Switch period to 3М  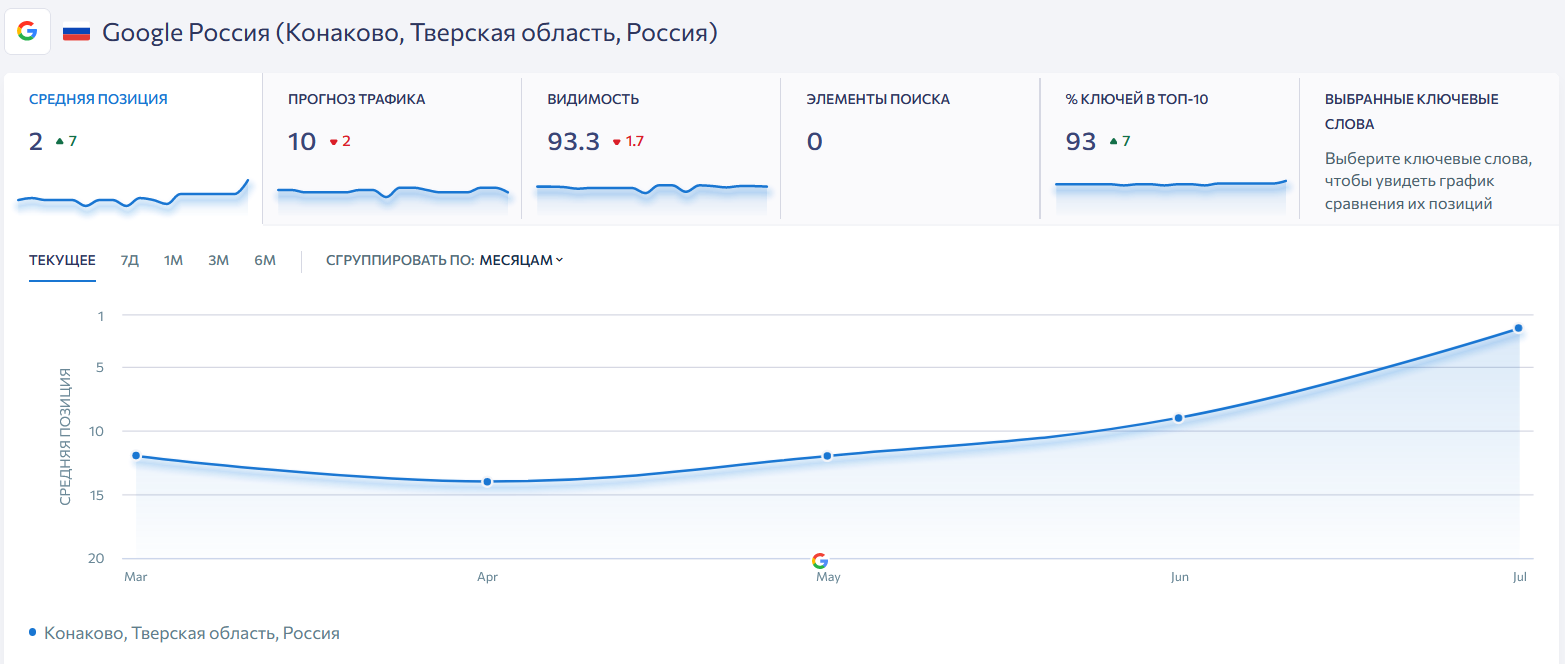(219, 261)
